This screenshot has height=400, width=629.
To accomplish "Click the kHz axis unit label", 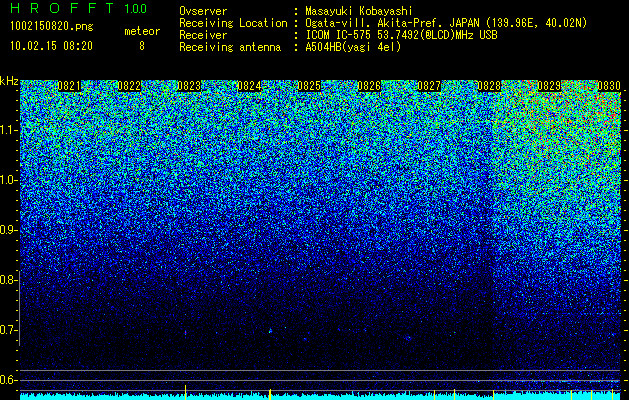I will [9, 81].
